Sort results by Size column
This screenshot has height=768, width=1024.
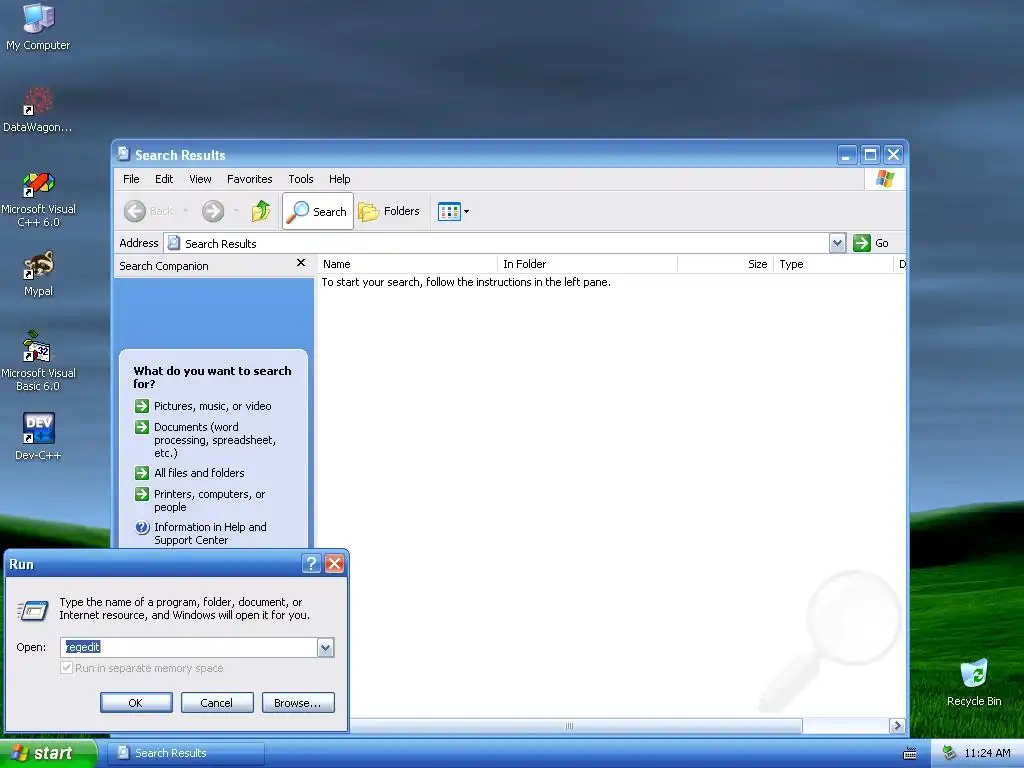(x=726, y=264)
